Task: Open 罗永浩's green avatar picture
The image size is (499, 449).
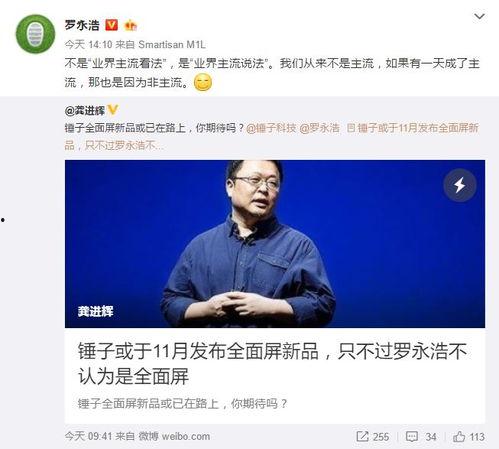Action: pyautogui.click(x=35, y=34)
